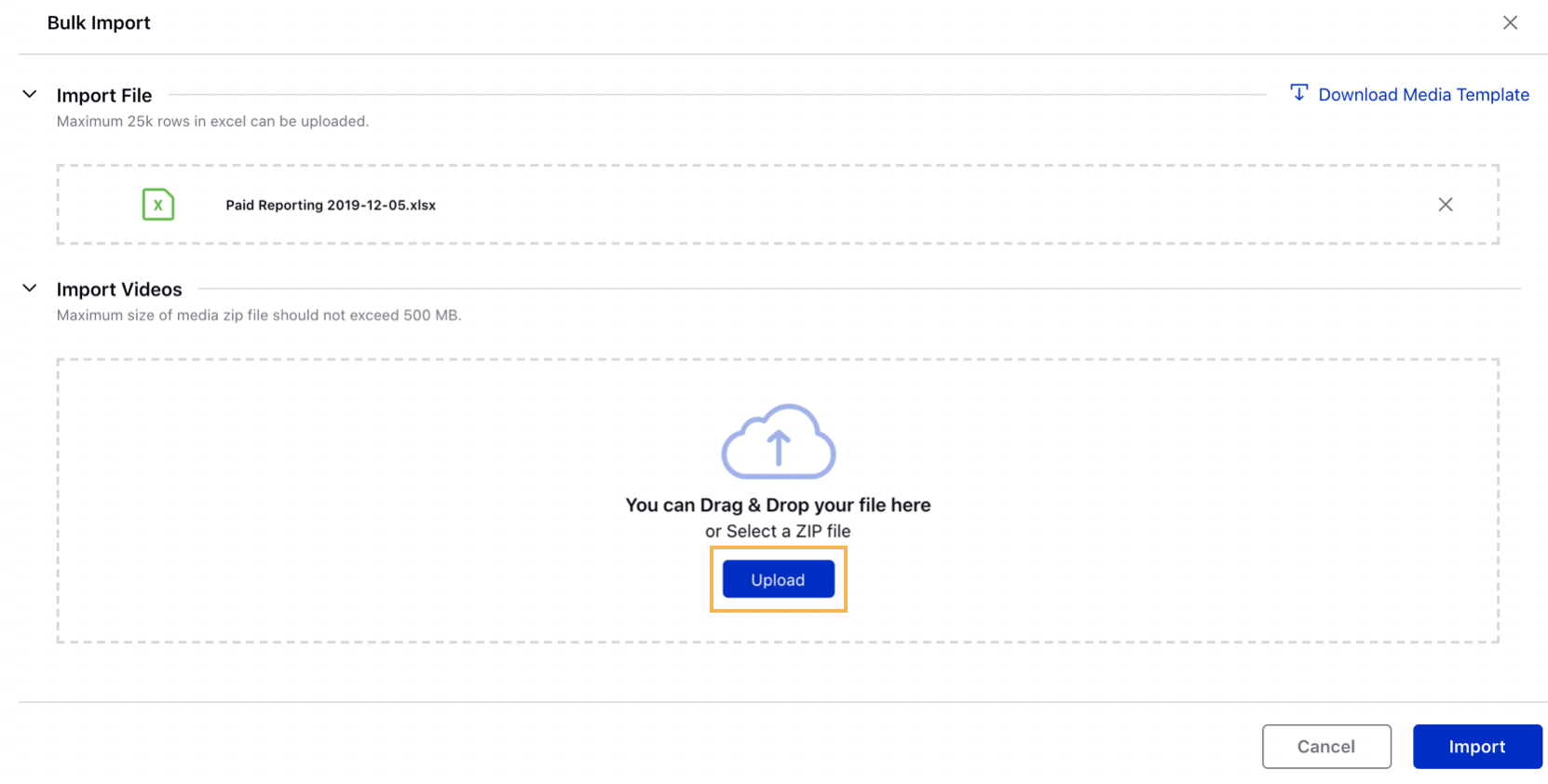The width and height of the screenshot is (1548, 784).
Task: Cancel the bulk import
Action: coord(1326,747)
